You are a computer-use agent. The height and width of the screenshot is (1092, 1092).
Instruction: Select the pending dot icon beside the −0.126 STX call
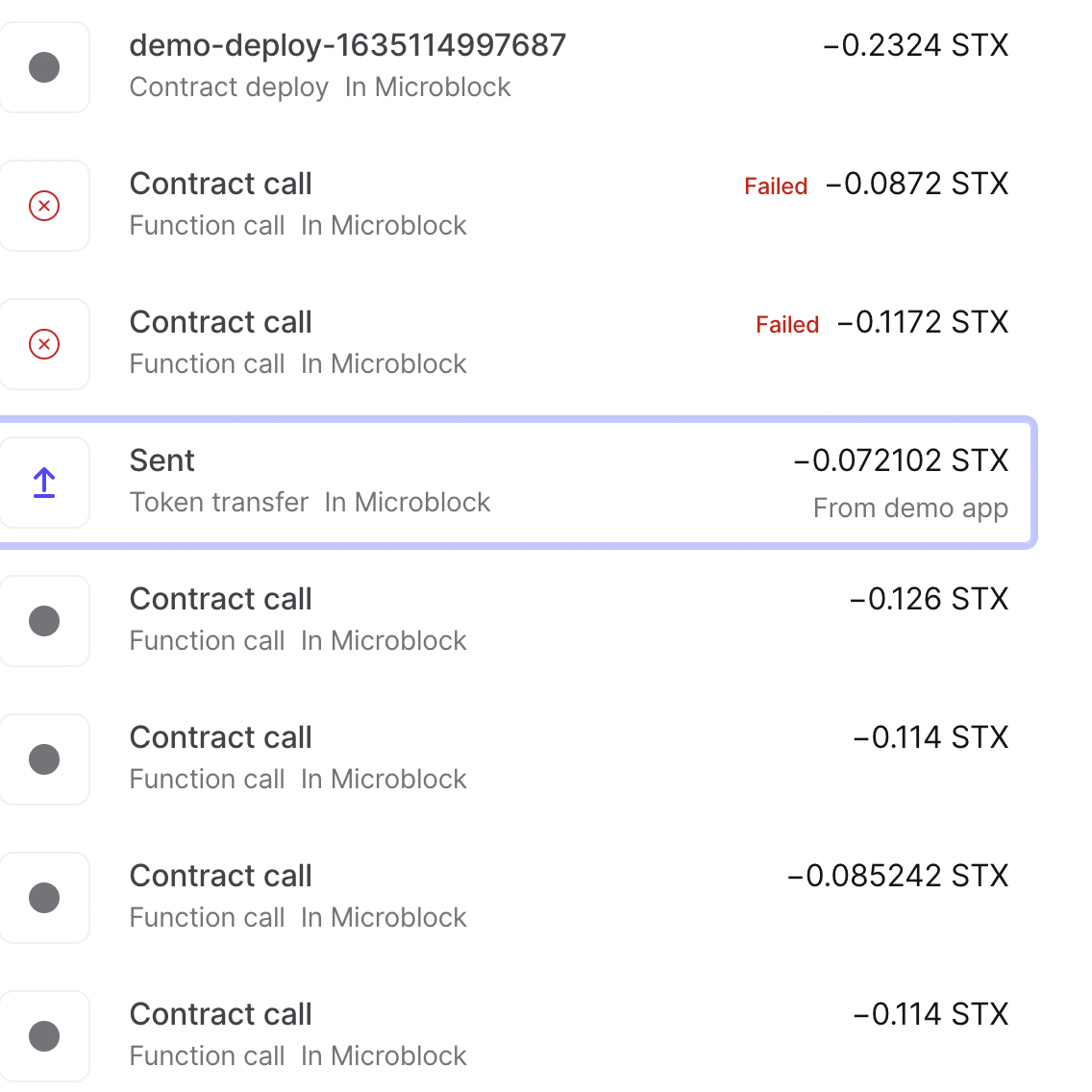point(44,621)
